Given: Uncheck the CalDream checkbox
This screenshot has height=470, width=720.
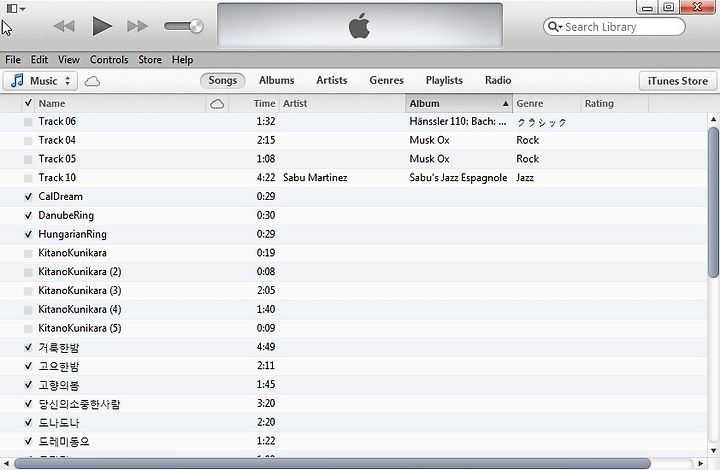Looking at the screenshot, I should click(28, 197).
